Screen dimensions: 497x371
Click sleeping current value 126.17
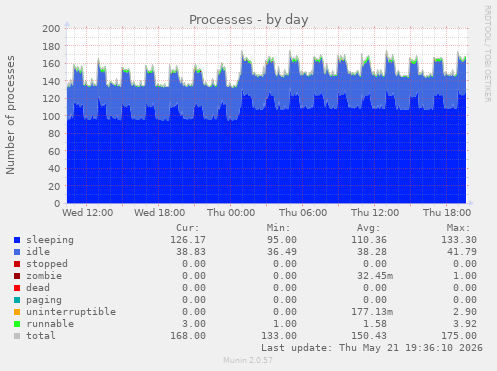pyautogui.click(x=188, y=240)
